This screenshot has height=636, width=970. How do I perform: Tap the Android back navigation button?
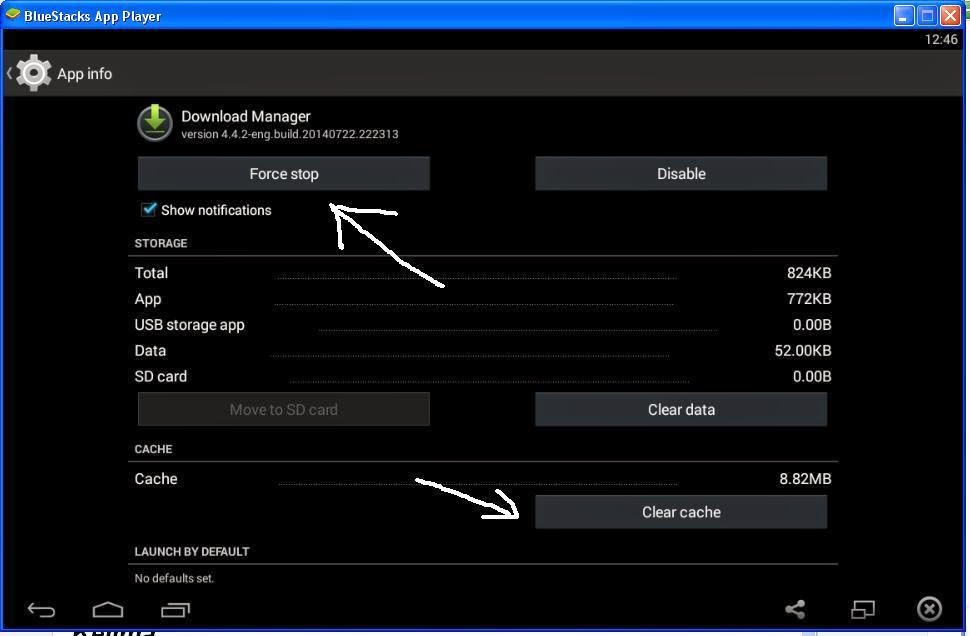pyautogui.click(x=41, y=610)
